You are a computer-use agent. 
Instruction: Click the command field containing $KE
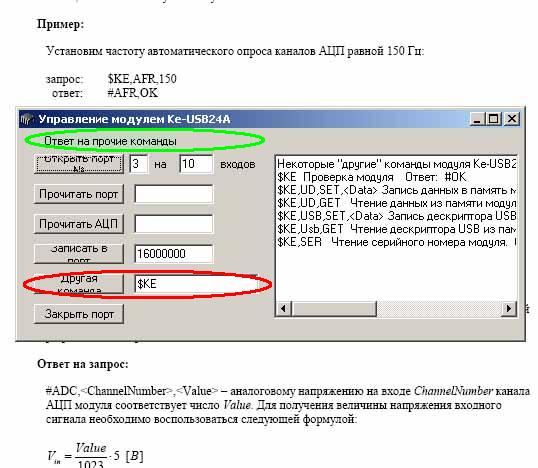point(196,284)
